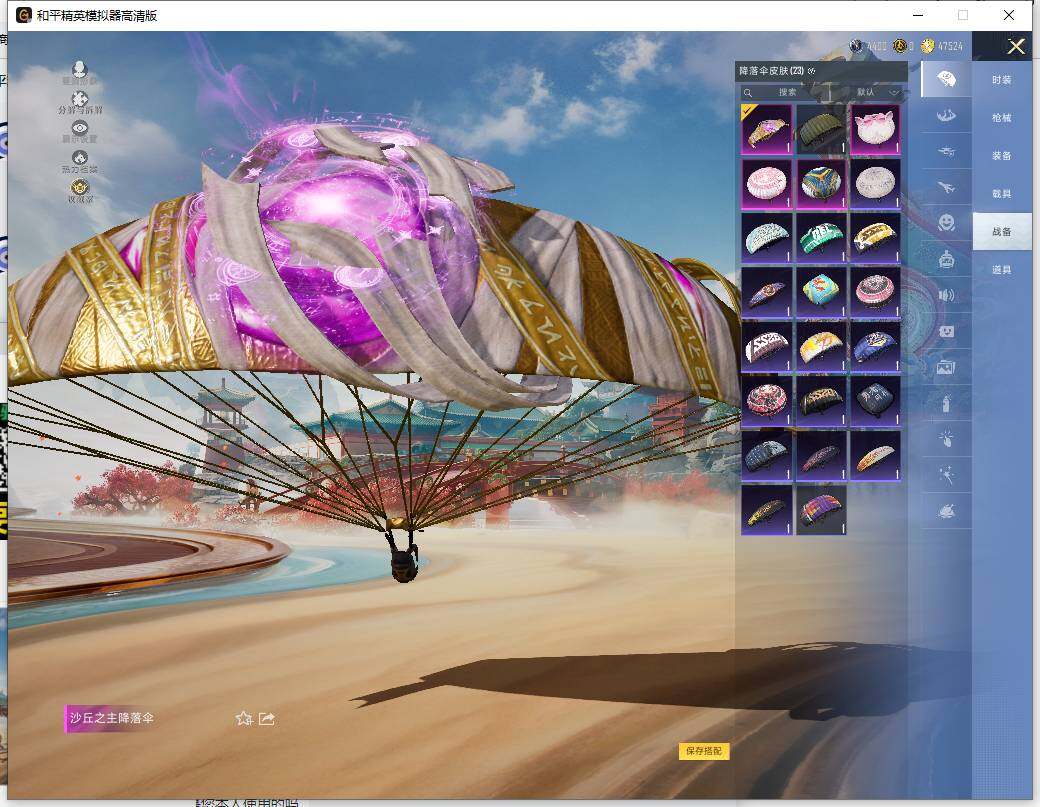Toggle the 热力追踪 flame icon

click(x=80, y=159)
